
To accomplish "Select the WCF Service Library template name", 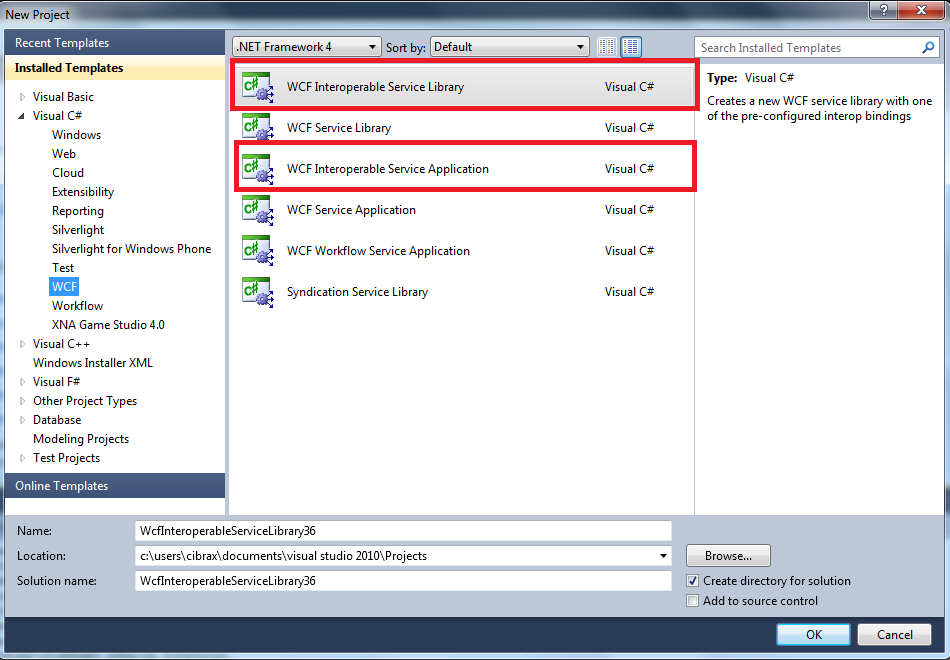I will (x=339, y=128).
